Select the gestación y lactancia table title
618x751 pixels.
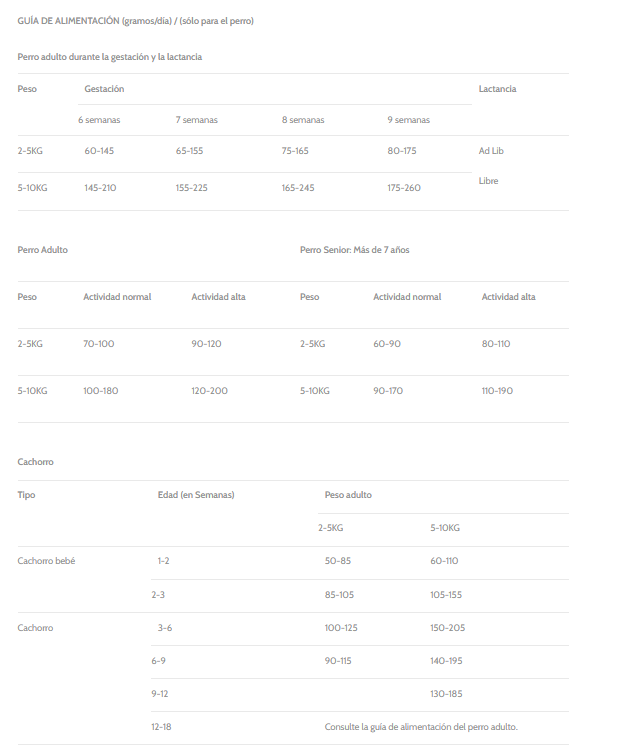(110, 57)
